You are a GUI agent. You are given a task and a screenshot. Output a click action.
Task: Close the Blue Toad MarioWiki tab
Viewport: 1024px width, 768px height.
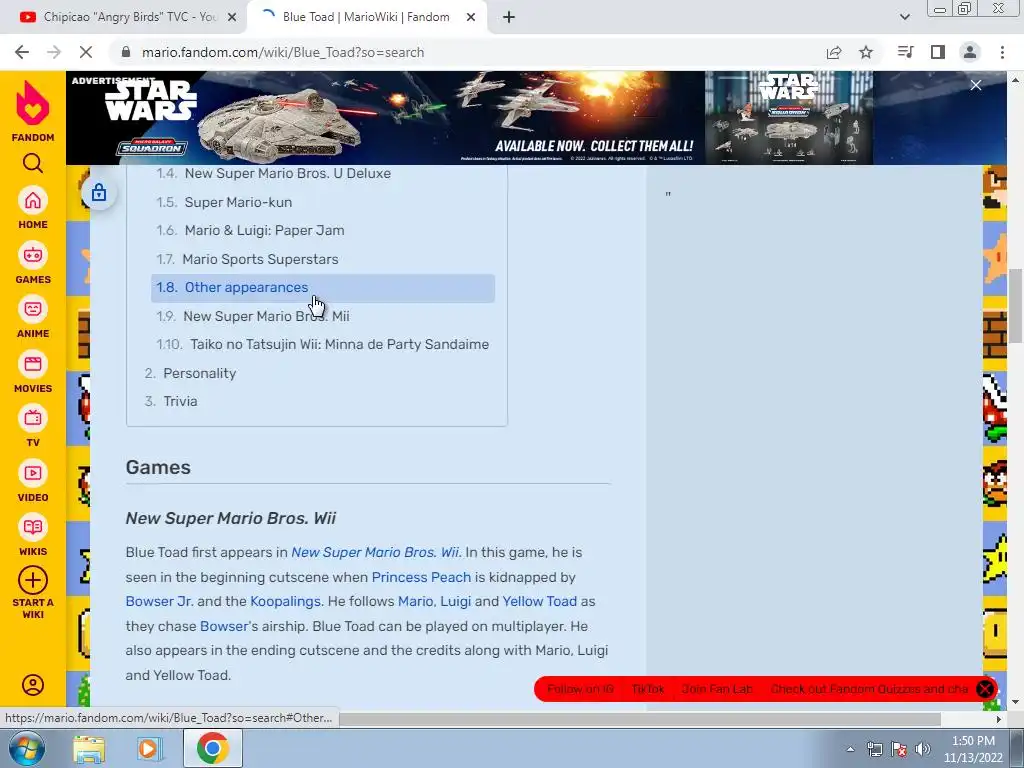coord(470,17)
